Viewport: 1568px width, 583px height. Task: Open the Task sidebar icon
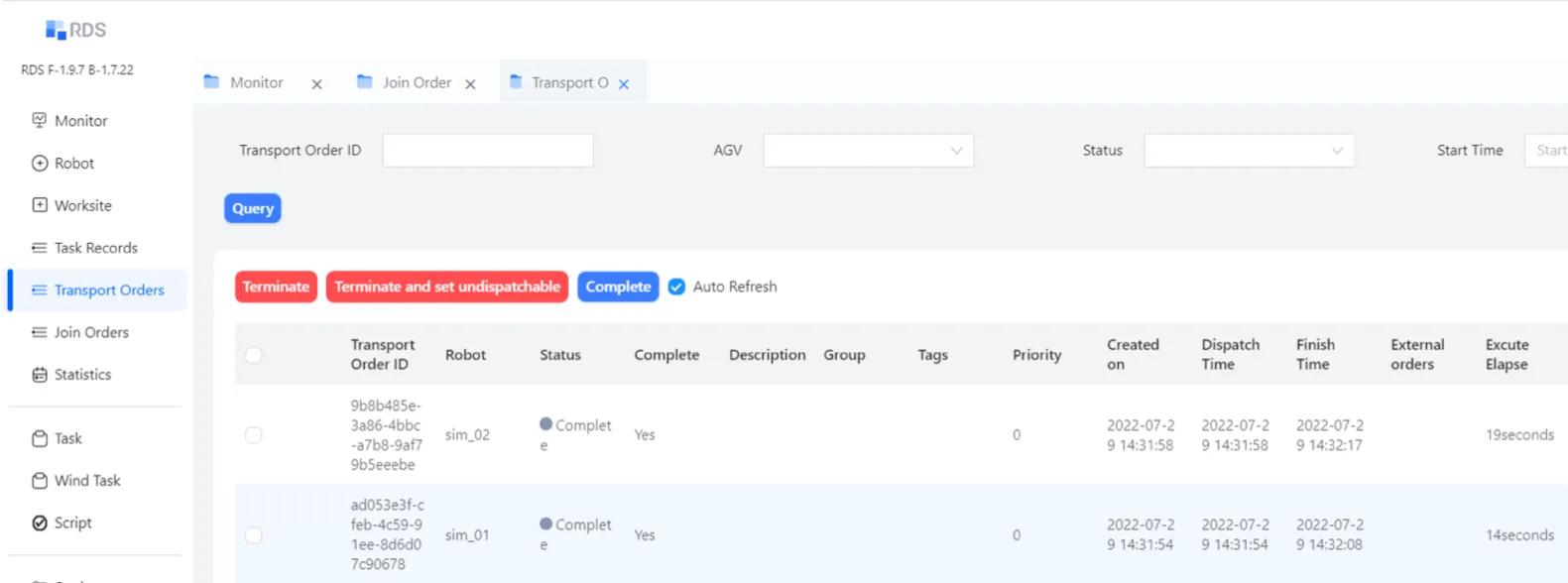[40, 438]
